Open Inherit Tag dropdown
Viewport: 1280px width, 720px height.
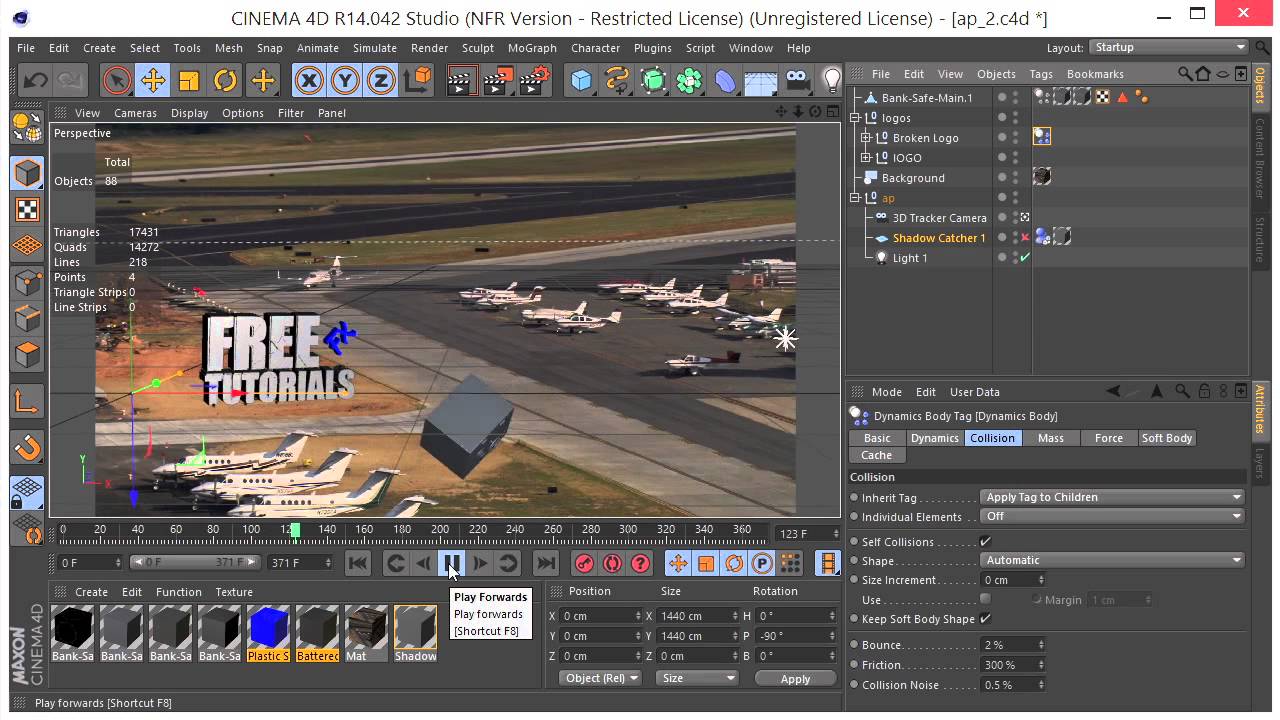[1112, 497]
